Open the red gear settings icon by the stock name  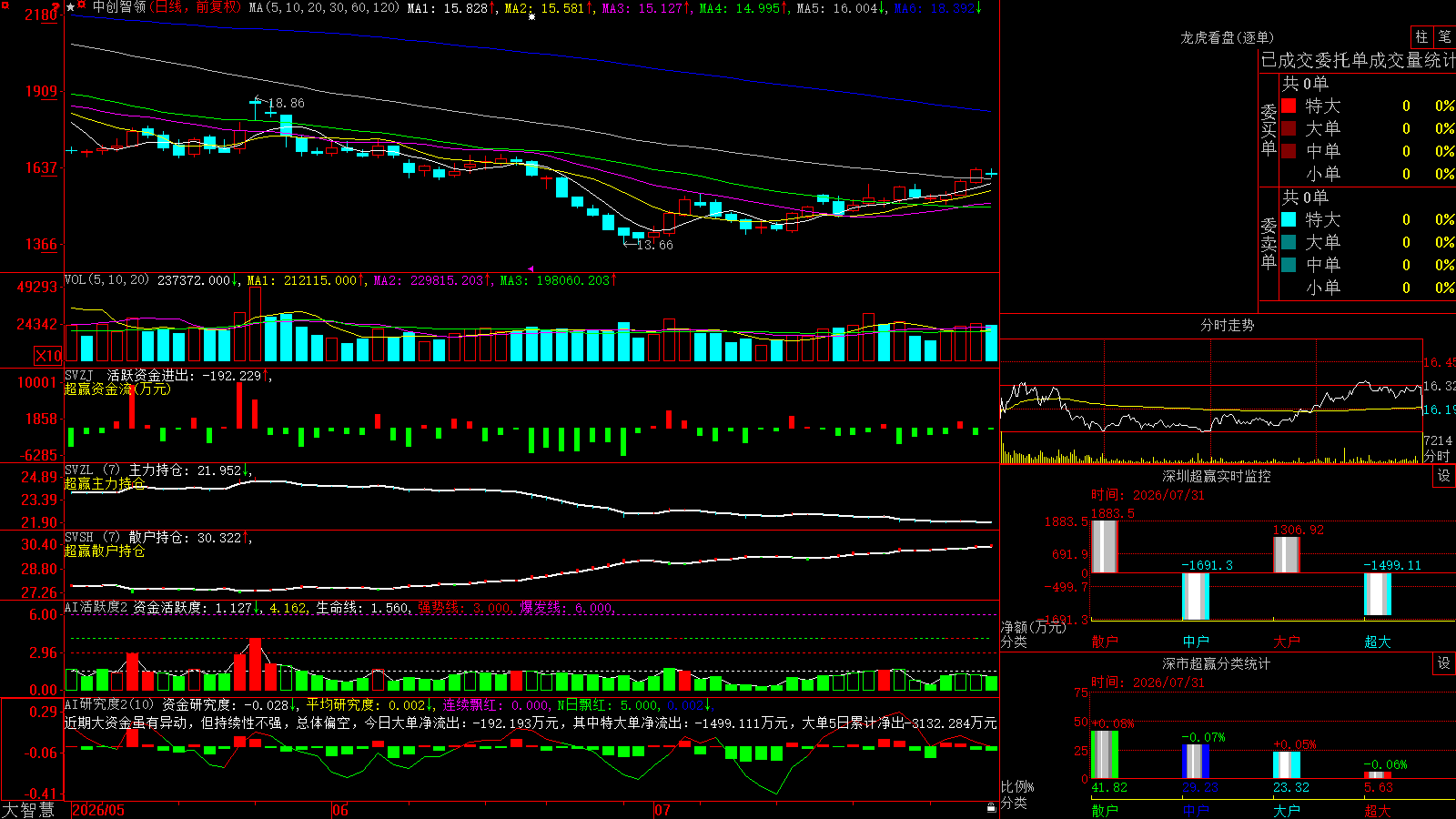pos(83,6)
